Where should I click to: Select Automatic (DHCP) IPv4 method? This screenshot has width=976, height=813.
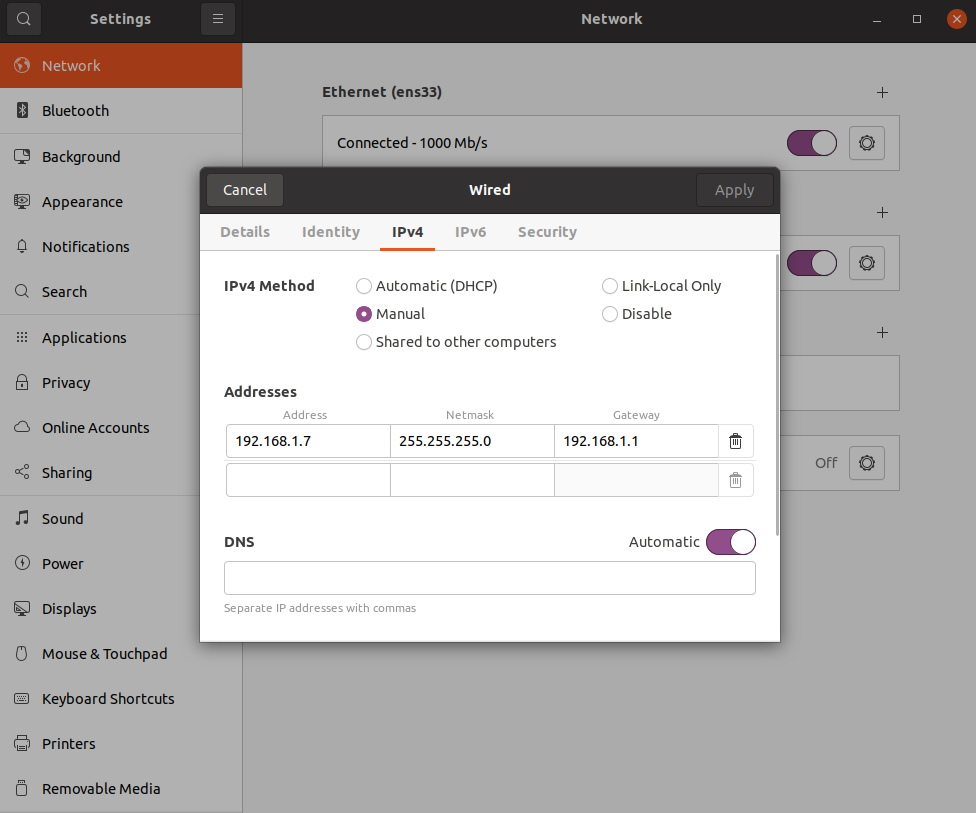426,286
